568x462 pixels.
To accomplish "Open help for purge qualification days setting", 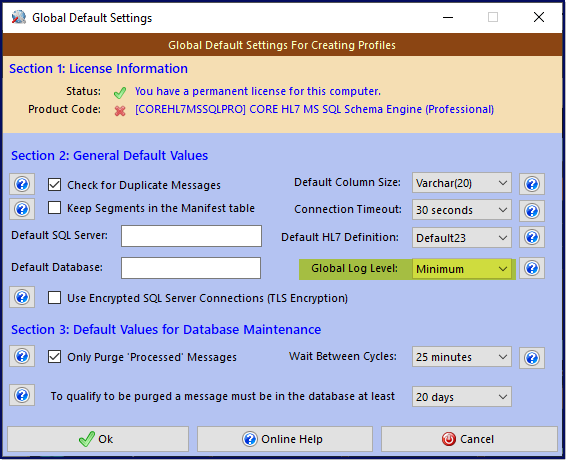I will [x=22, y=395].
